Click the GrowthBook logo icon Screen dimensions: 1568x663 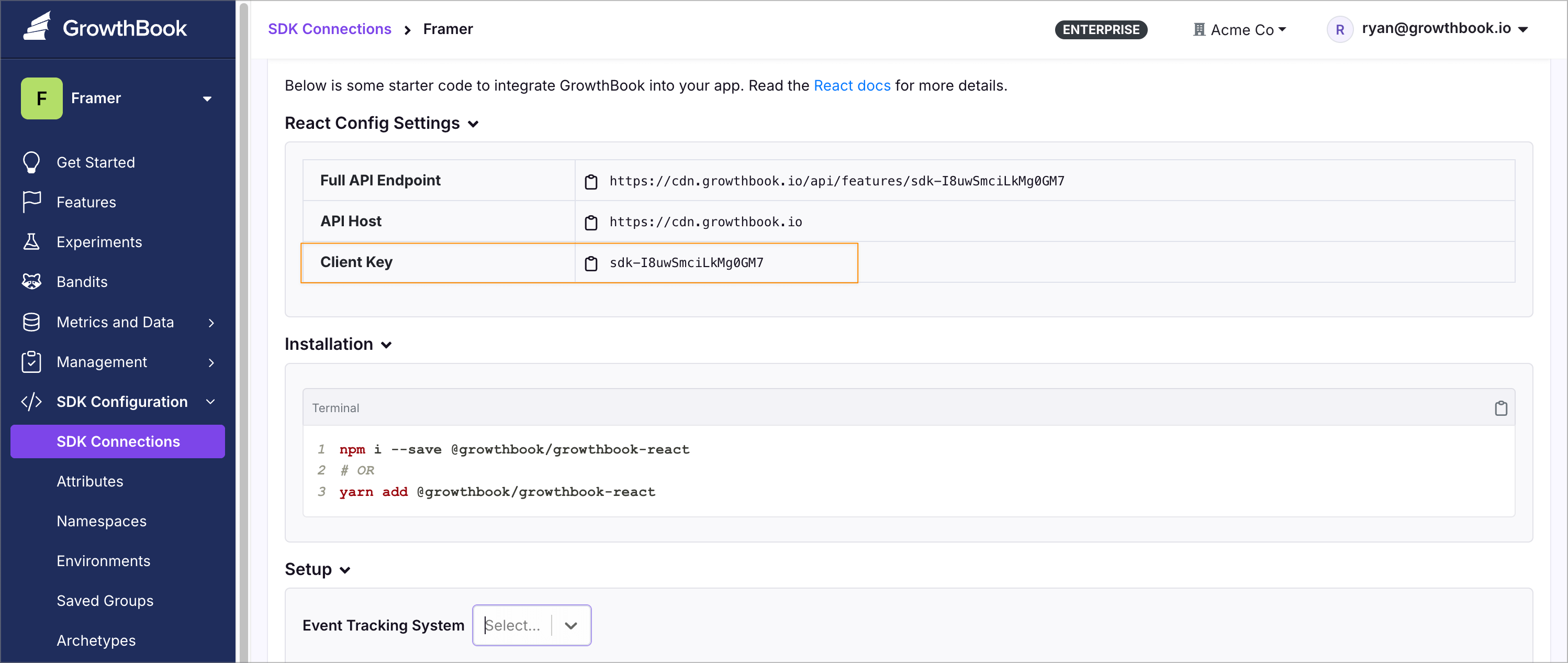pos(37,27)
